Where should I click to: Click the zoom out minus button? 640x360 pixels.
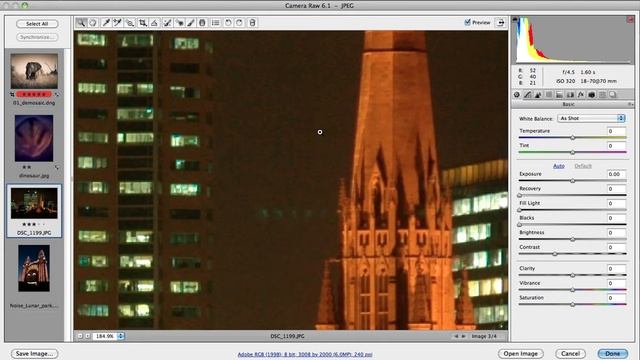coord(80,336)
